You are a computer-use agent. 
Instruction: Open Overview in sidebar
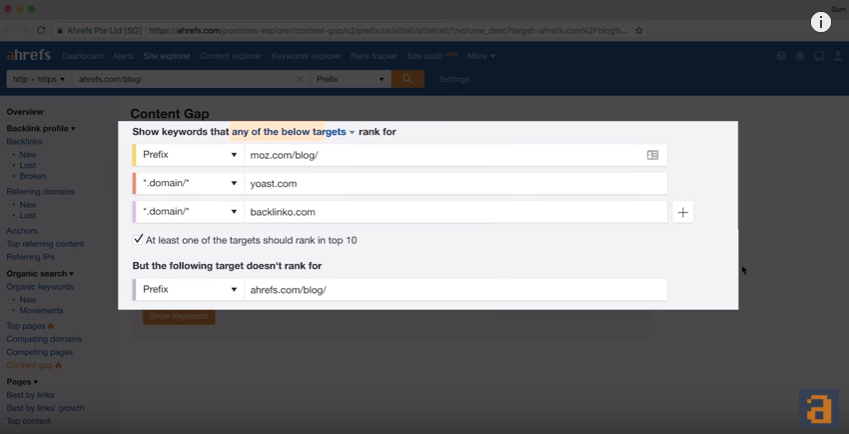pos(25,111)
